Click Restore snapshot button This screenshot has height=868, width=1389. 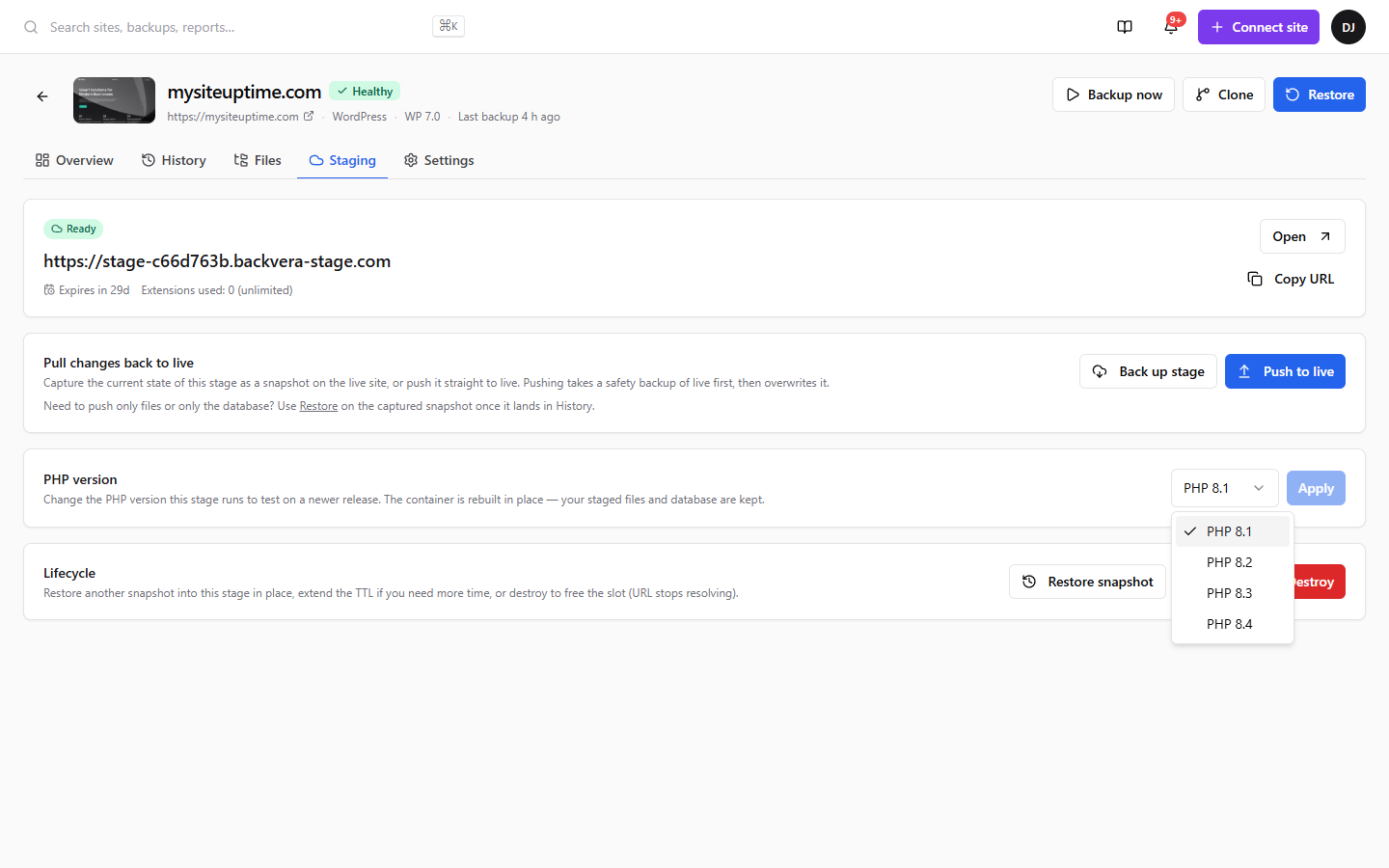pyautogui.click(x=1087, y=582)
